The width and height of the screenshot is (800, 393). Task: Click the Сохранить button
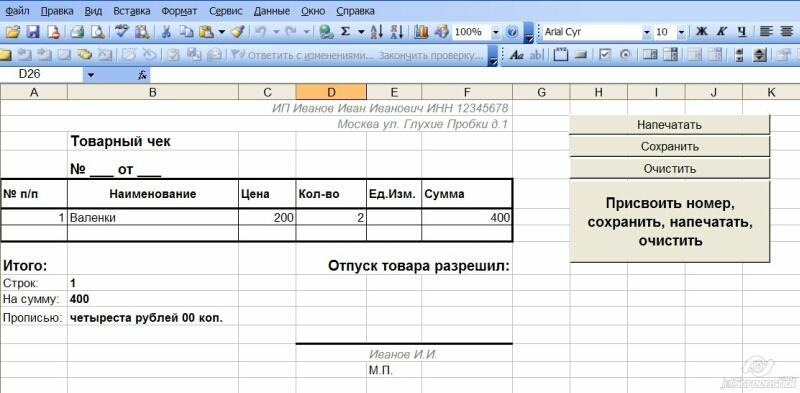[669, 146]
